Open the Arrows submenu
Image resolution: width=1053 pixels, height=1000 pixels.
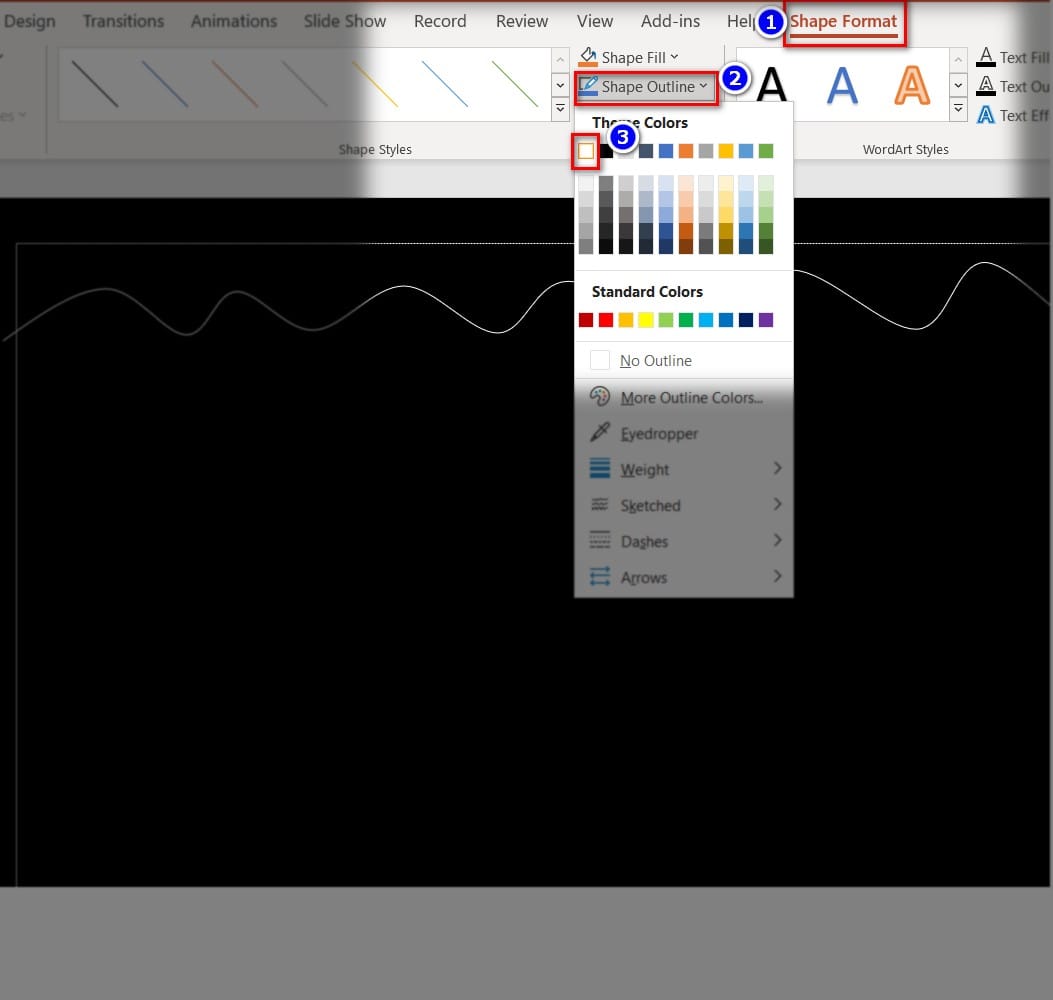pos(684,577)
